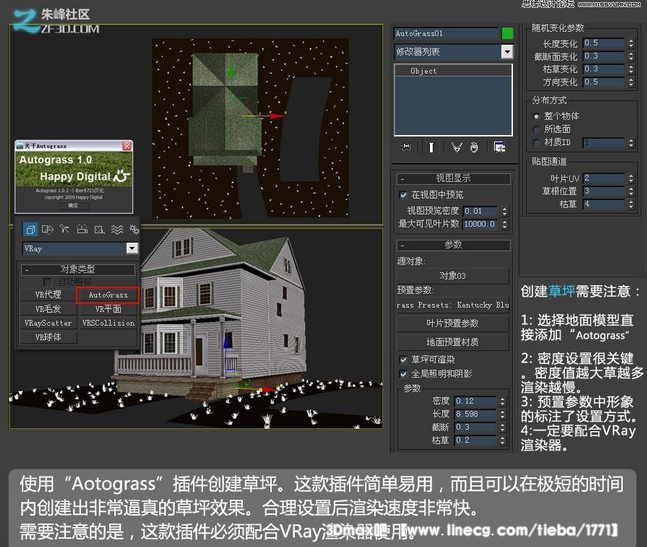The width and height of the screenshot is (647, 547).
Task: Click the 对象03 source object button
Action: tap(453, 276)
